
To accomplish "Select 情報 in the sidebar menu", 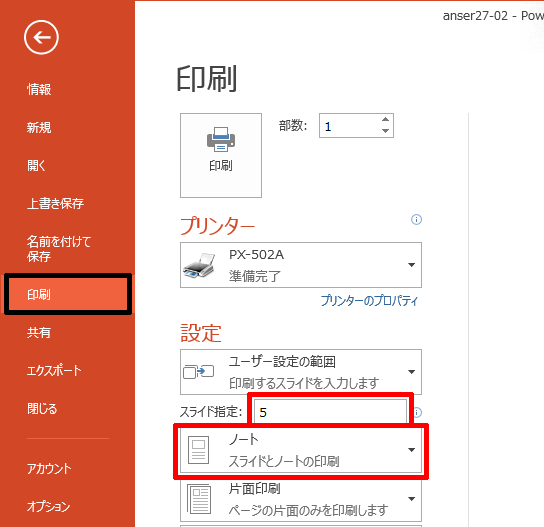I will coord(39,89).
